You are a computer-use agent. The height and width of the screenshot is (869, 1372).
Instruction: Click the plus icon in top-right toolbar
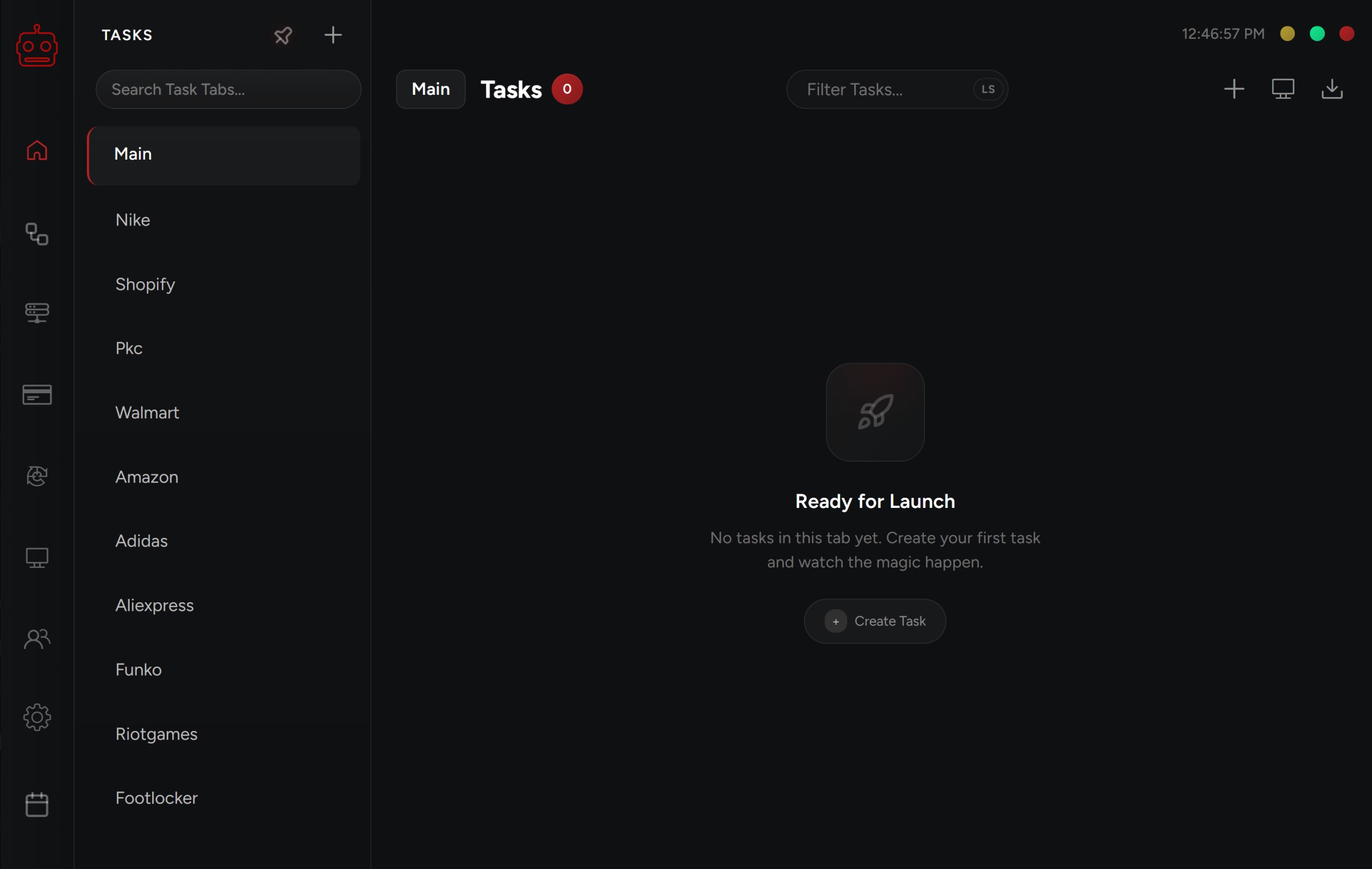(x=1234, y=89)
